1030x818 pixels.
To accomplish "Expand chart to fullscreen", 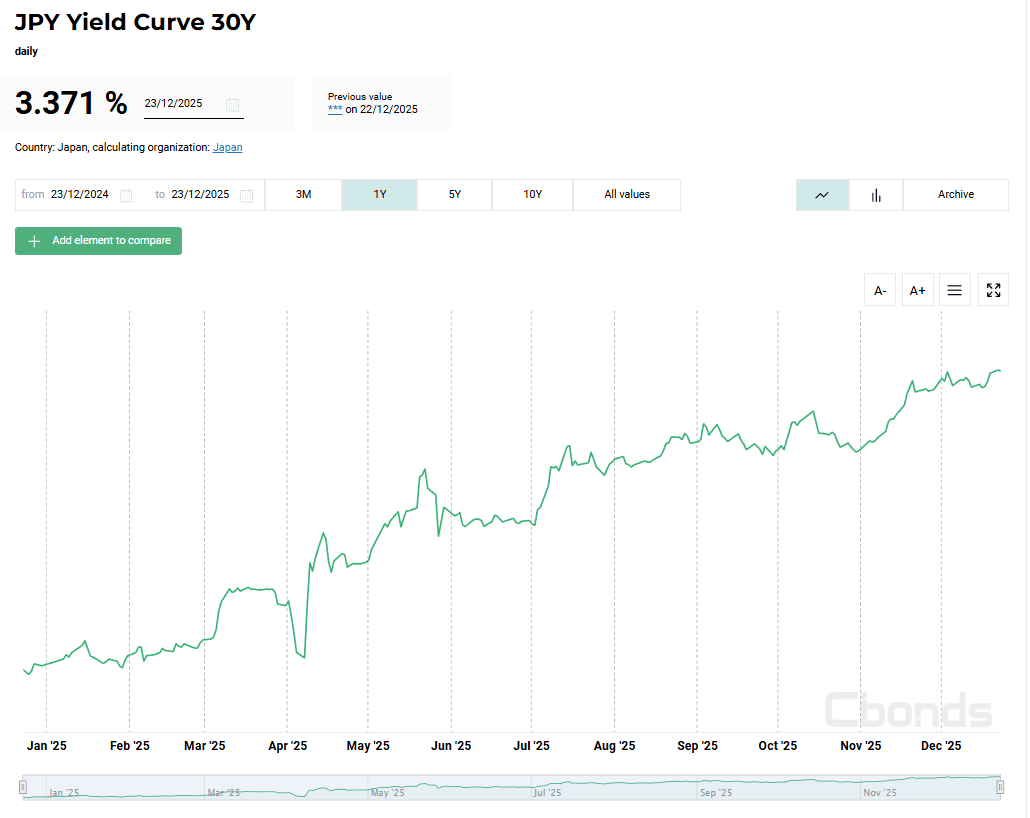I will (993, 290).
